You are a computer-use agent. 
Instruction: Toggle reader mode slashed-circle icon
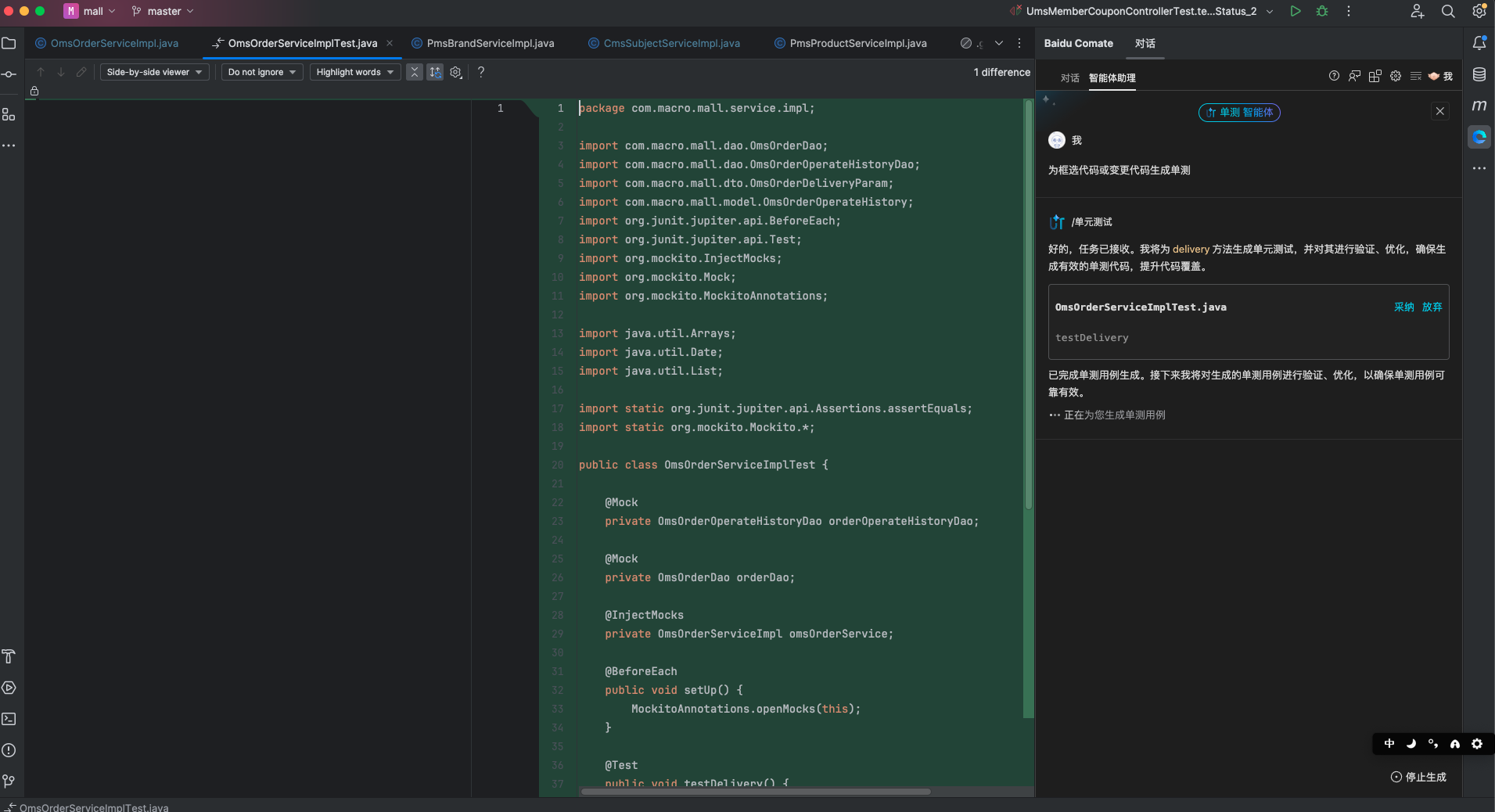pyautogui.click(x=966, y=43)
